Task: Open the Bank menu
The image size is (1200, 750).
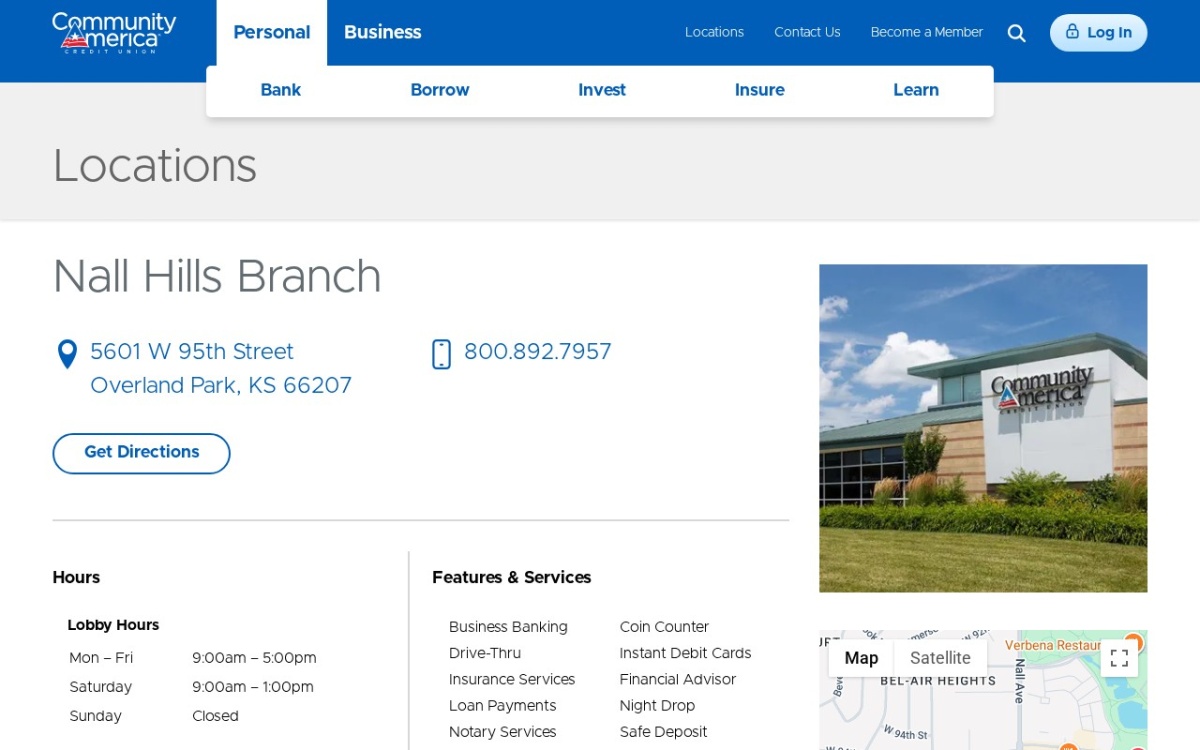Action: coord(280,90)
